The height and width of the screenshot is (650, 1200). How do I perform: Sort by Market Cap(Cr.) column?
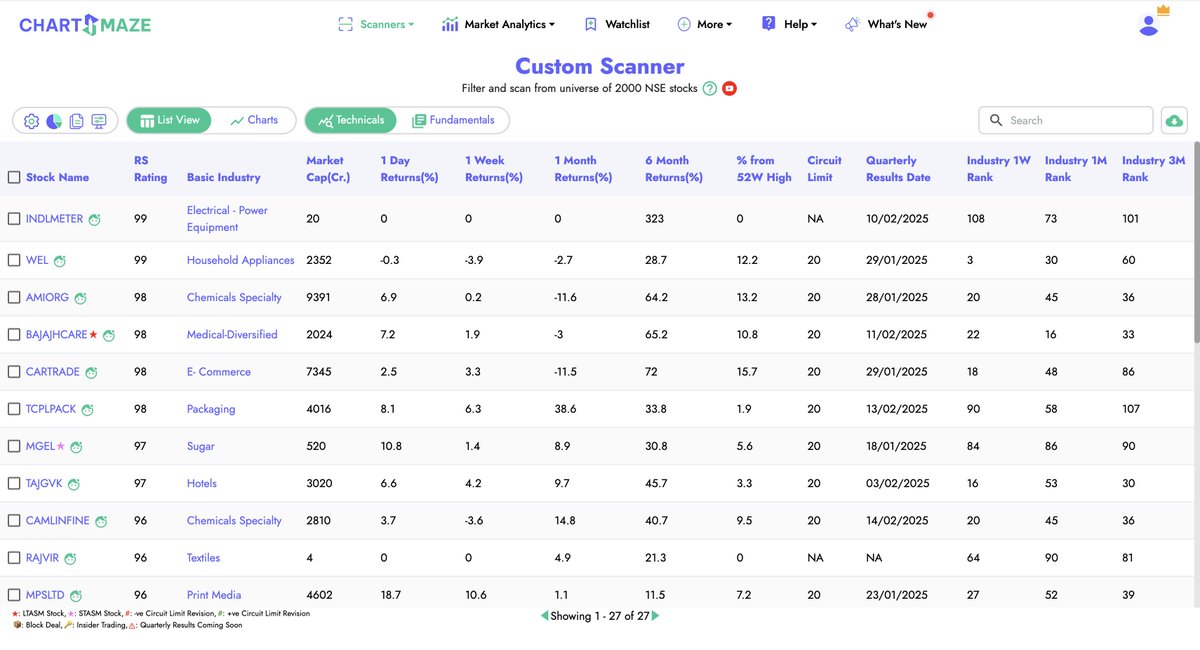coord(327,168)
